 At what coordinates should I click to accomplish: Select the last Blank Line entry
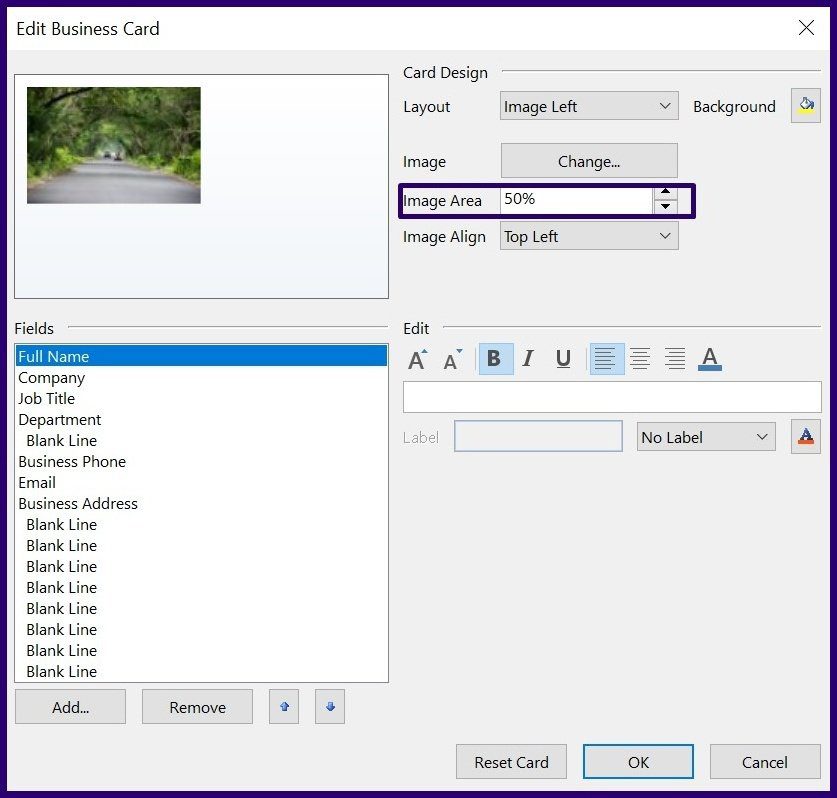pyautogui.click(x=201, y=671)
